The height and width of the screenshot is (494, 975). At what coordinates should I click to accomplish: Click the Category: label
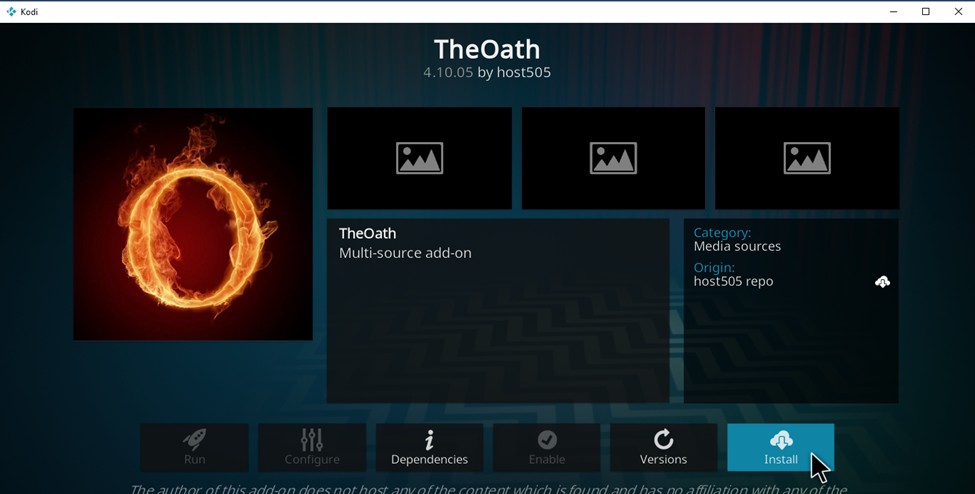click(722, 233)
